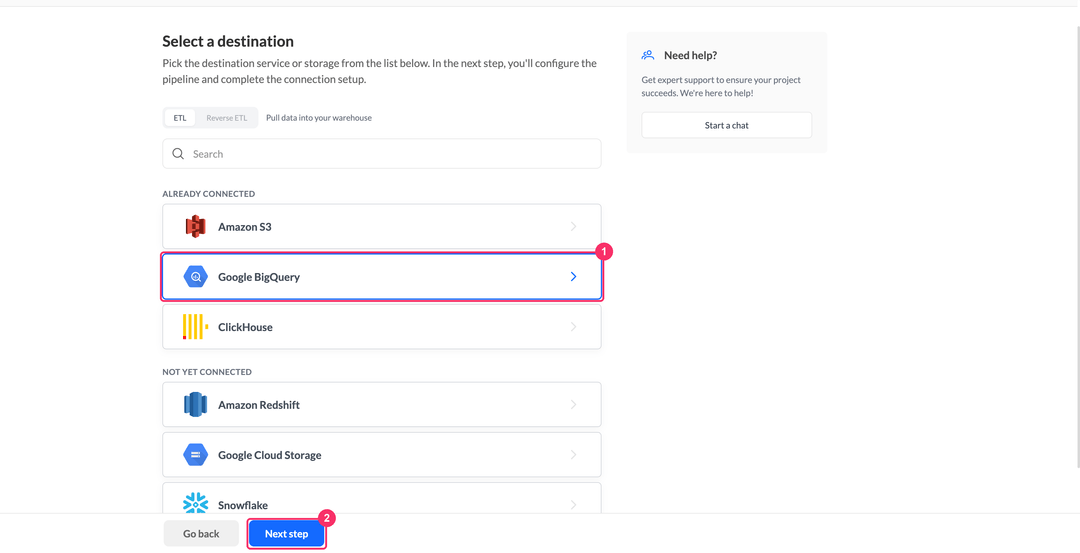
Task: Click the Need help people icon
Action: point(647,55)
